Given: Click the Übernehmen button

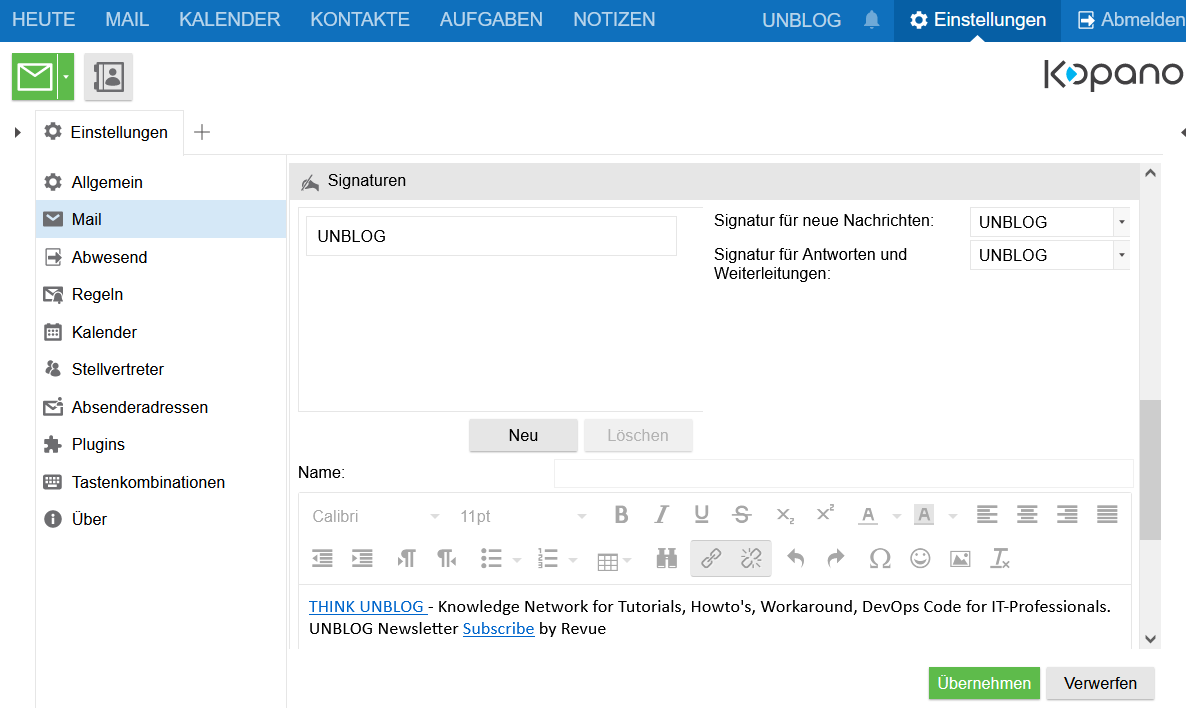Looking at the screenshot, I should point(984,683).
